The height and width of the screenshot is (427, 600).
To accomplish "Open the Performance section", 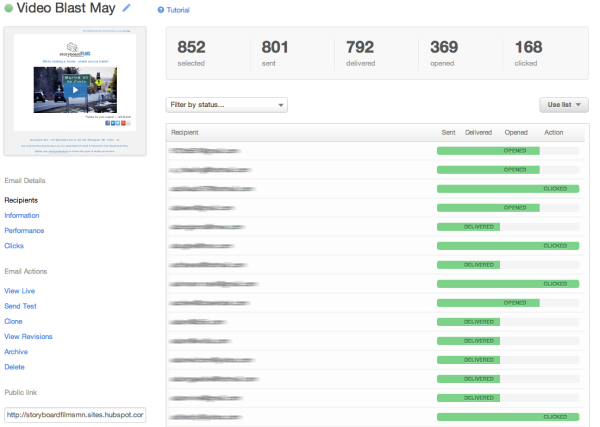I will pos(24,231).
